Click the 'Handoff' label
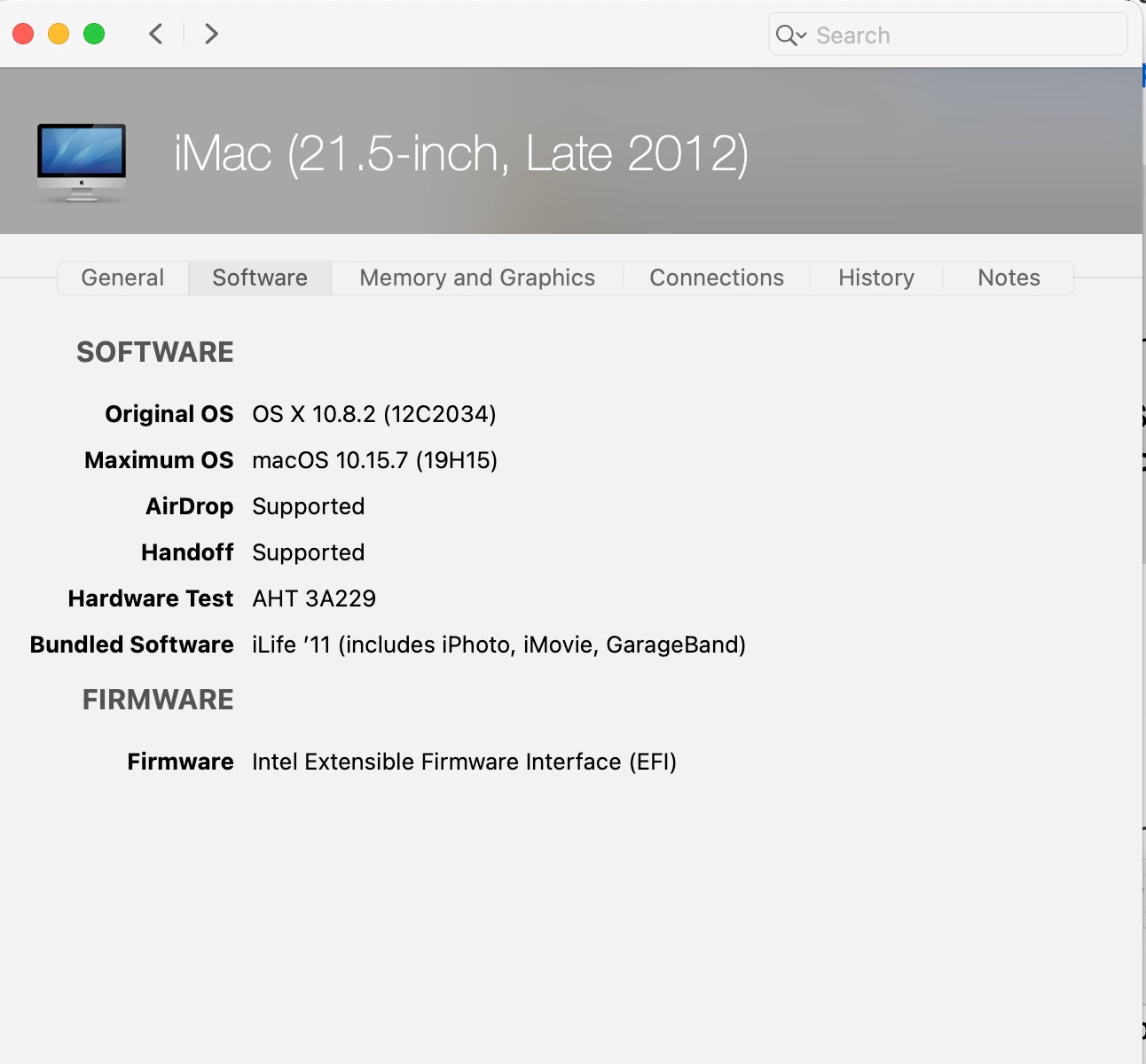The height and width of the screenshot is (1064, 1146). point(187,552)
